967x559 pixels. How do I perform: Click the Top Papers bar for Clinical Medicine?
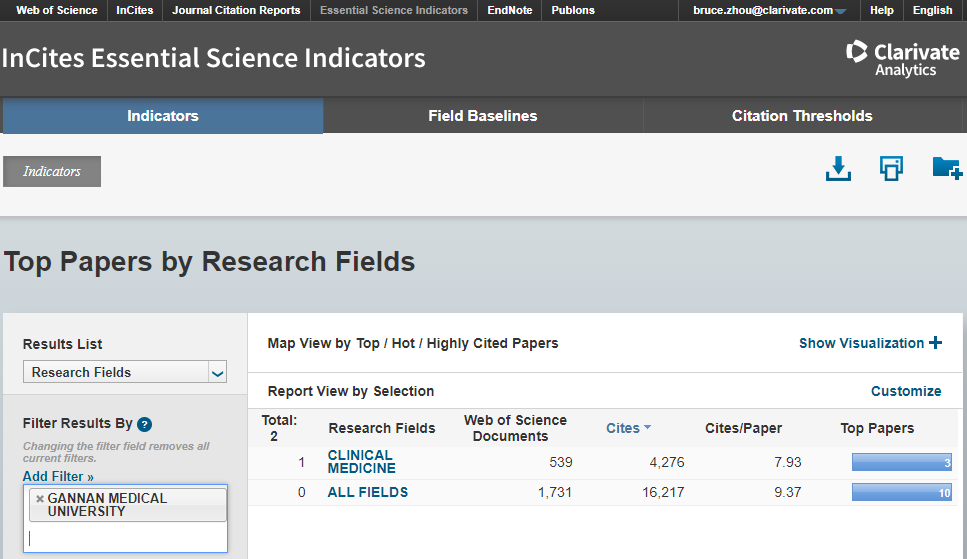pyautogui.click(x=901, y=462)
